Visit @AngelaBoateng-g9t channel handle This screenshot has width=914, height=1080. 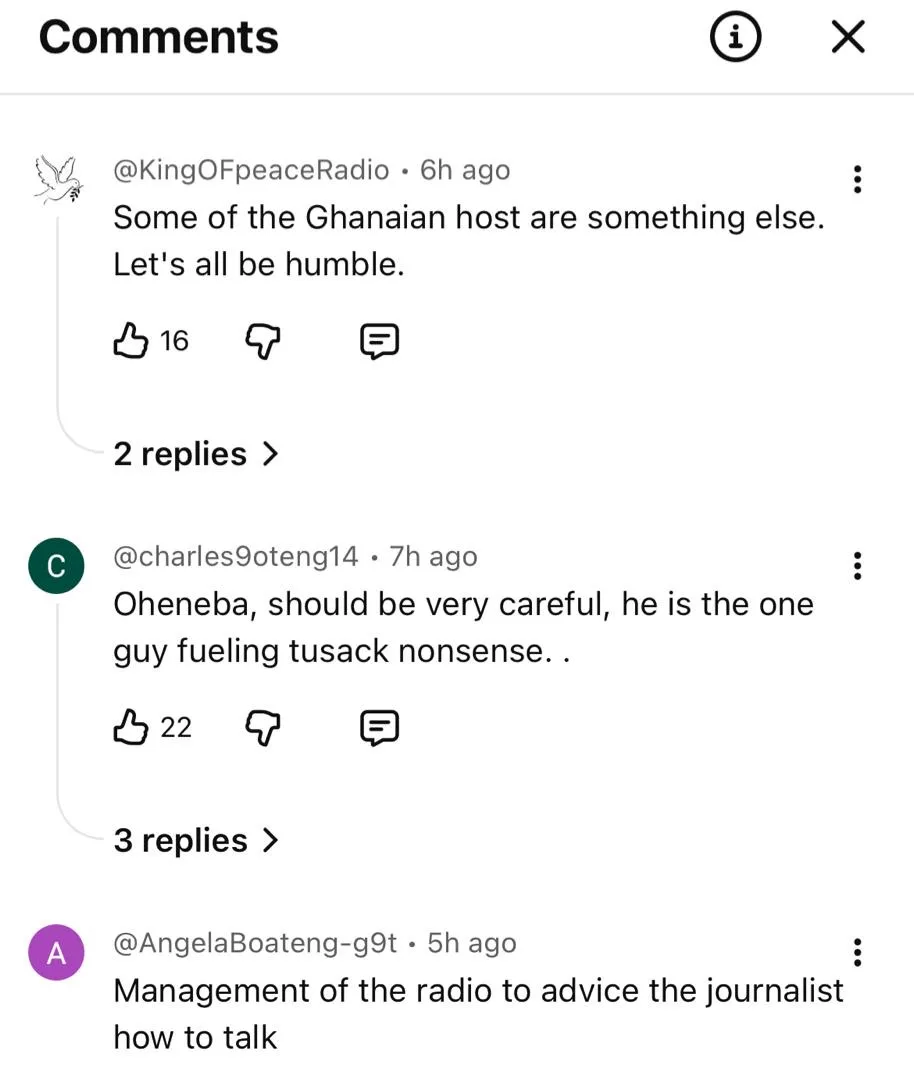(255, 943)
